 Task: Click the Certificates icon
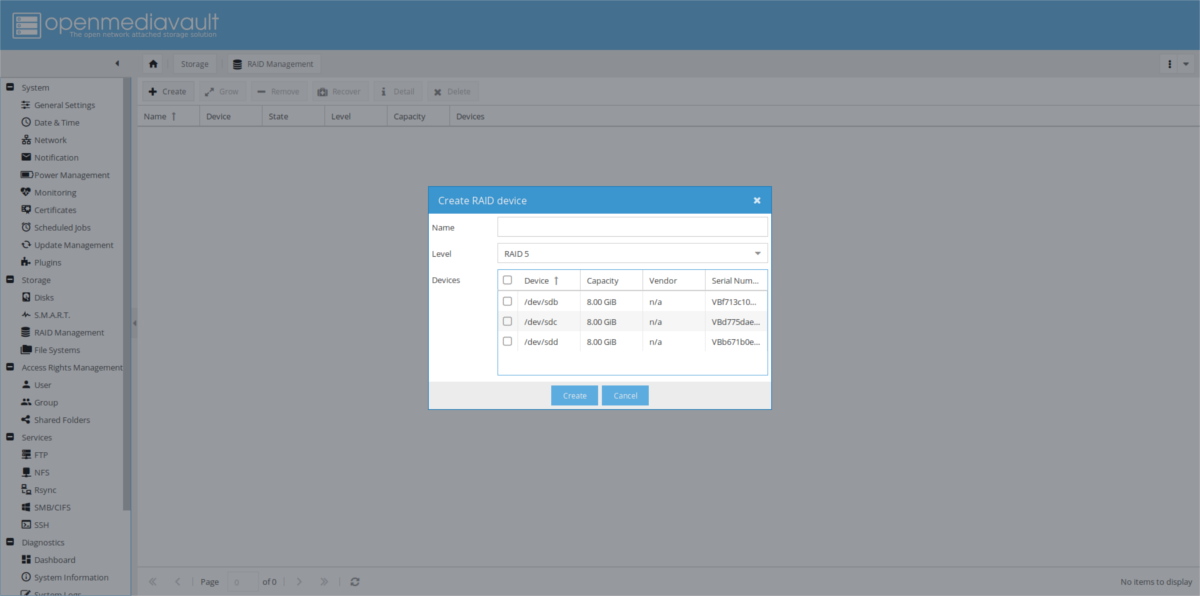(26, 210)
